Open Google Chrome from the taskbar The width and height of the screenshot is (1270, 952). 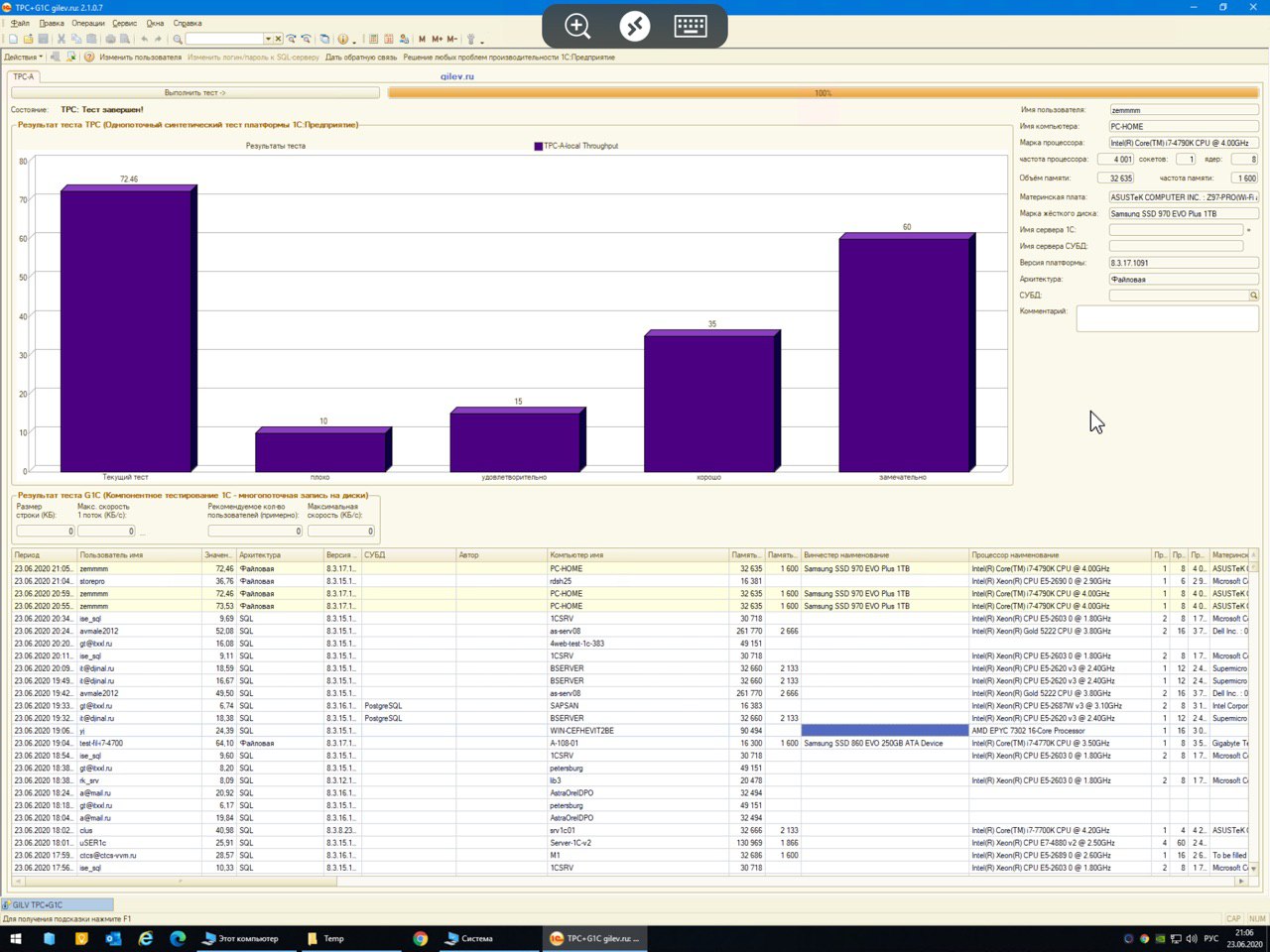click(421, 938)
